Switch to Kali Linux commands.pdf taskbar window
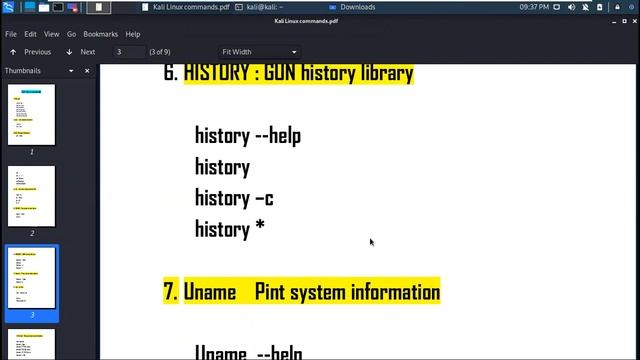Viewport: 640px width, 360px height. click(186, 7)
